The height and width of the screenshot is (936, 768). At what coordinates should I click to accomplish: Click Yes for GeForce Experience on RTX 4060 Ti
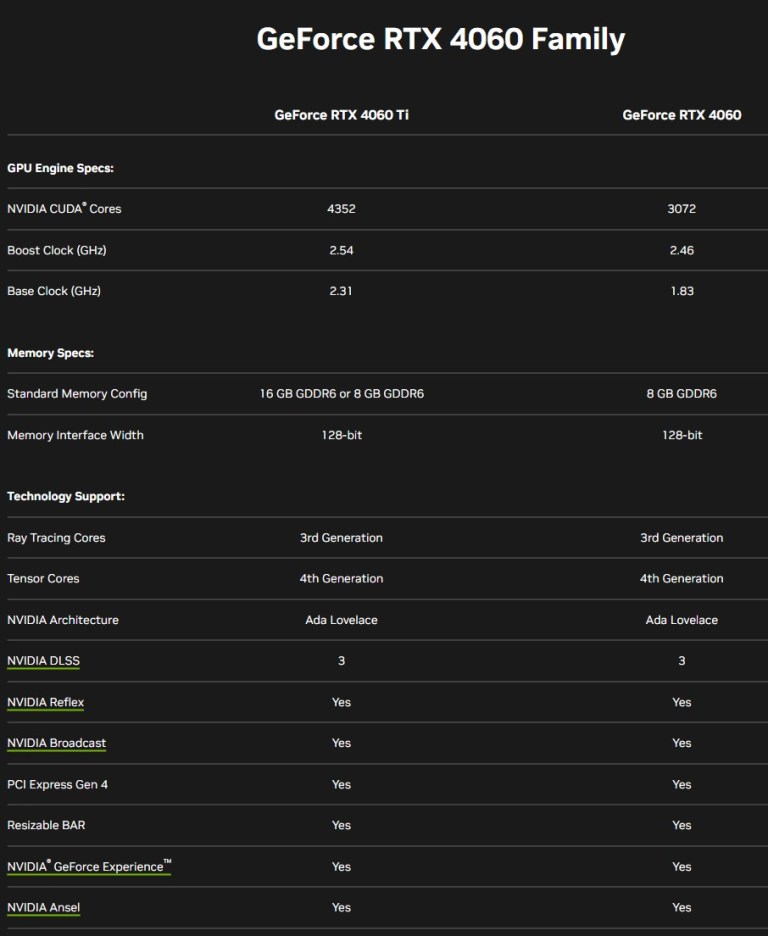point(341,866)
